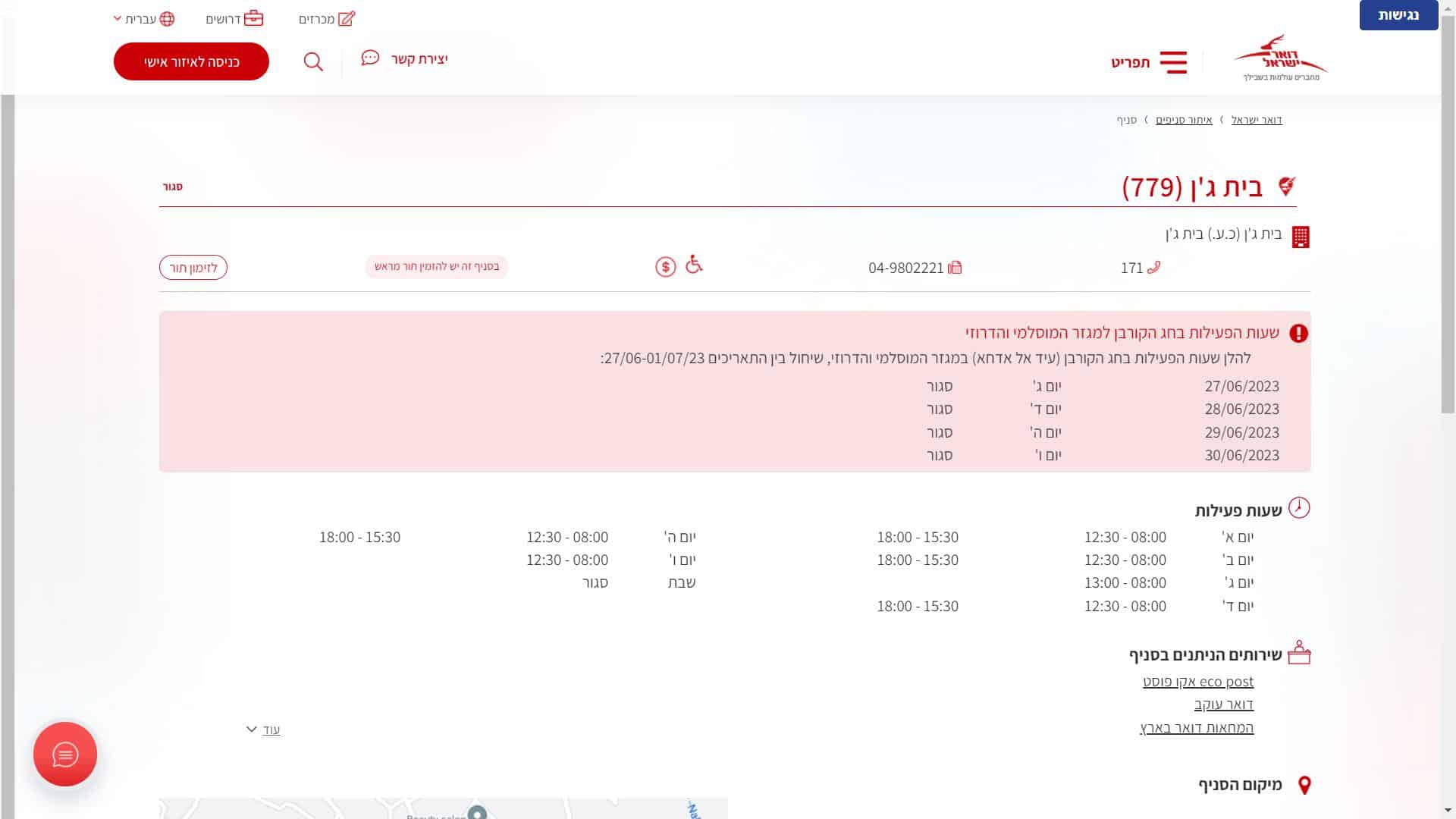The height and width of the screenshot is (819, 1456).
Task: Click the wheelchair accessibility icon
Action: click(x=694, y=265)
